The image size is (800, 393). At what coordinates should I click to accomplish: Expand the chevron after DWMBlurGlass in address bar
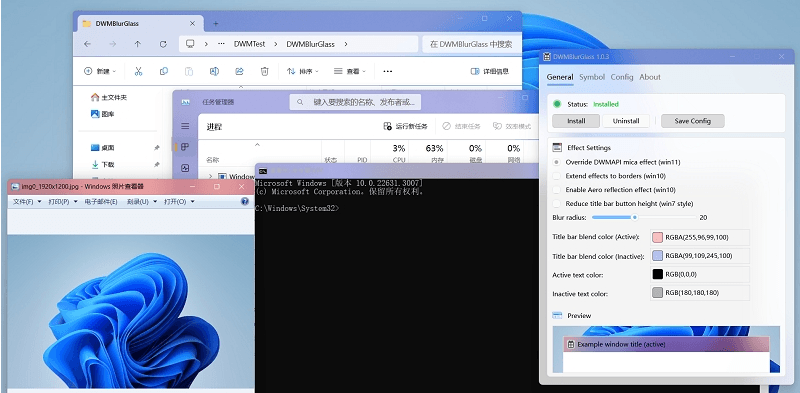tap(346, 44)
